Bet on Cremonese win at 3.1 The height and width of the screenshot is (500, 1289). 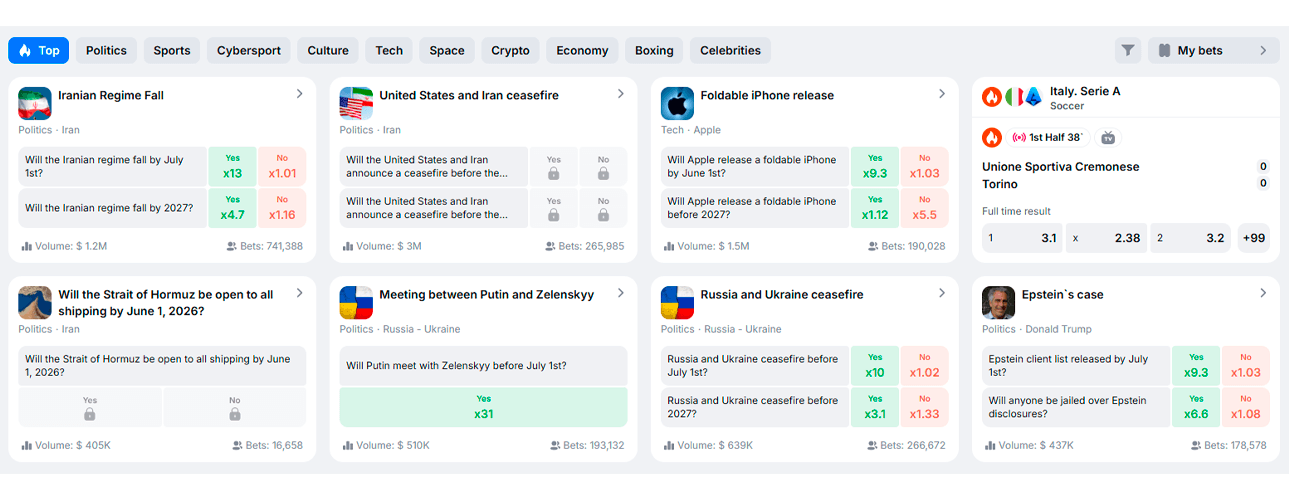pos(1022,238)
